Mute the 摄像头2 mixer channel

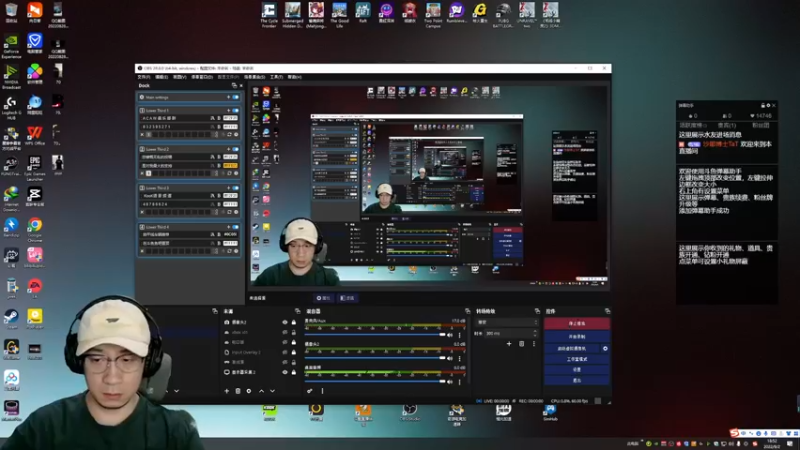tap(449, 358)
